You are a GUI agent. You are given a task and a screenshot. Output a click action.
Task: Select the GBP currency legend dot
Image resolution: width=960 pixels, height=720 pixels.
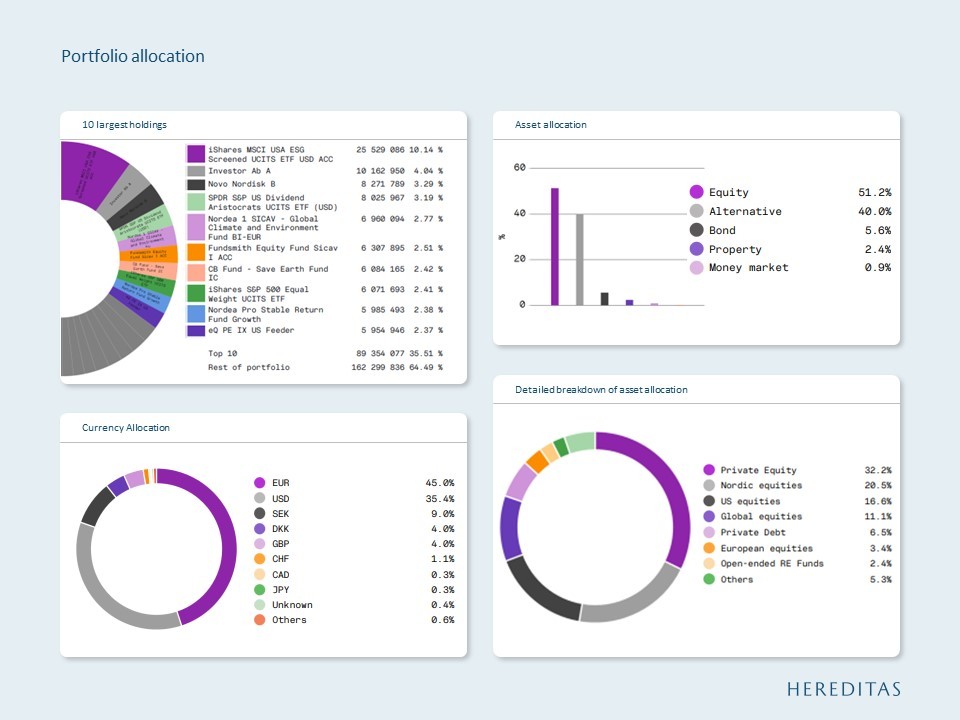point(260,544)
